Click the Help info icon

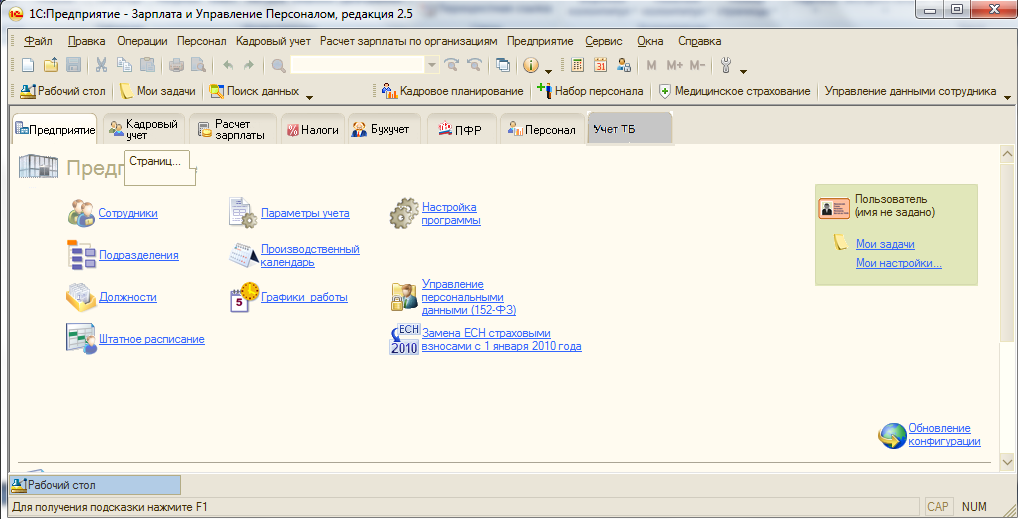[x=531, y=65]
